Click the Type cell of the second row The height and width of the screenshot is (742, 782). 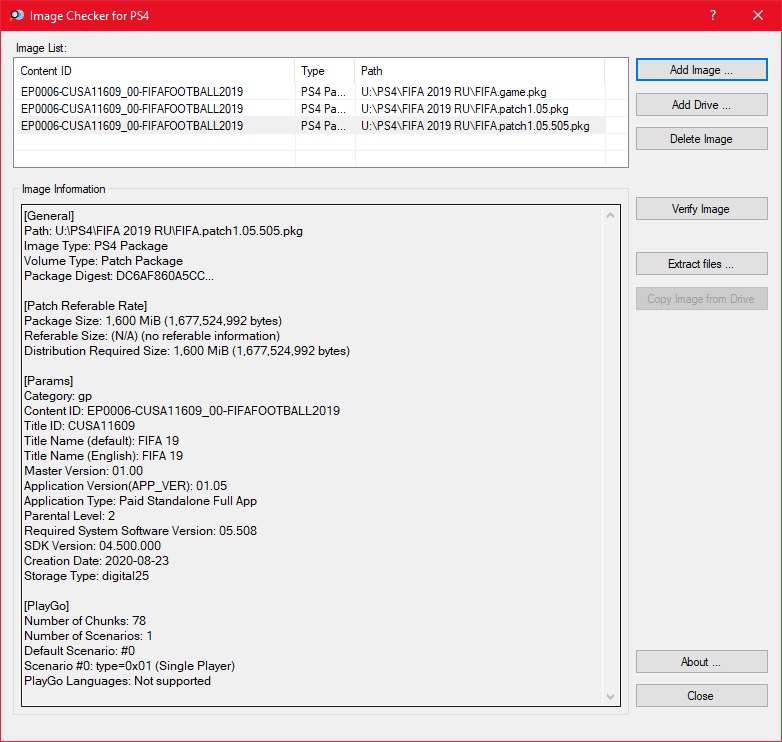pos(323,109)
